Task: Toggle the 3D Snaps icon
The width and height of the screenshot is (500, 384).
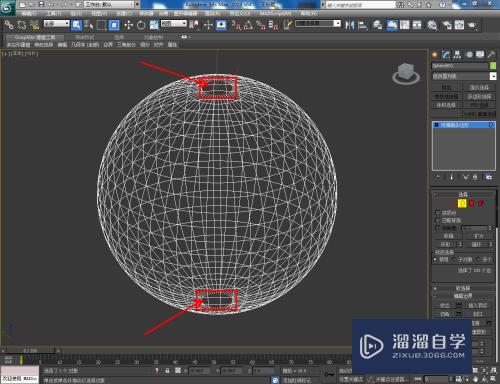Action: [x=236, y=25]
